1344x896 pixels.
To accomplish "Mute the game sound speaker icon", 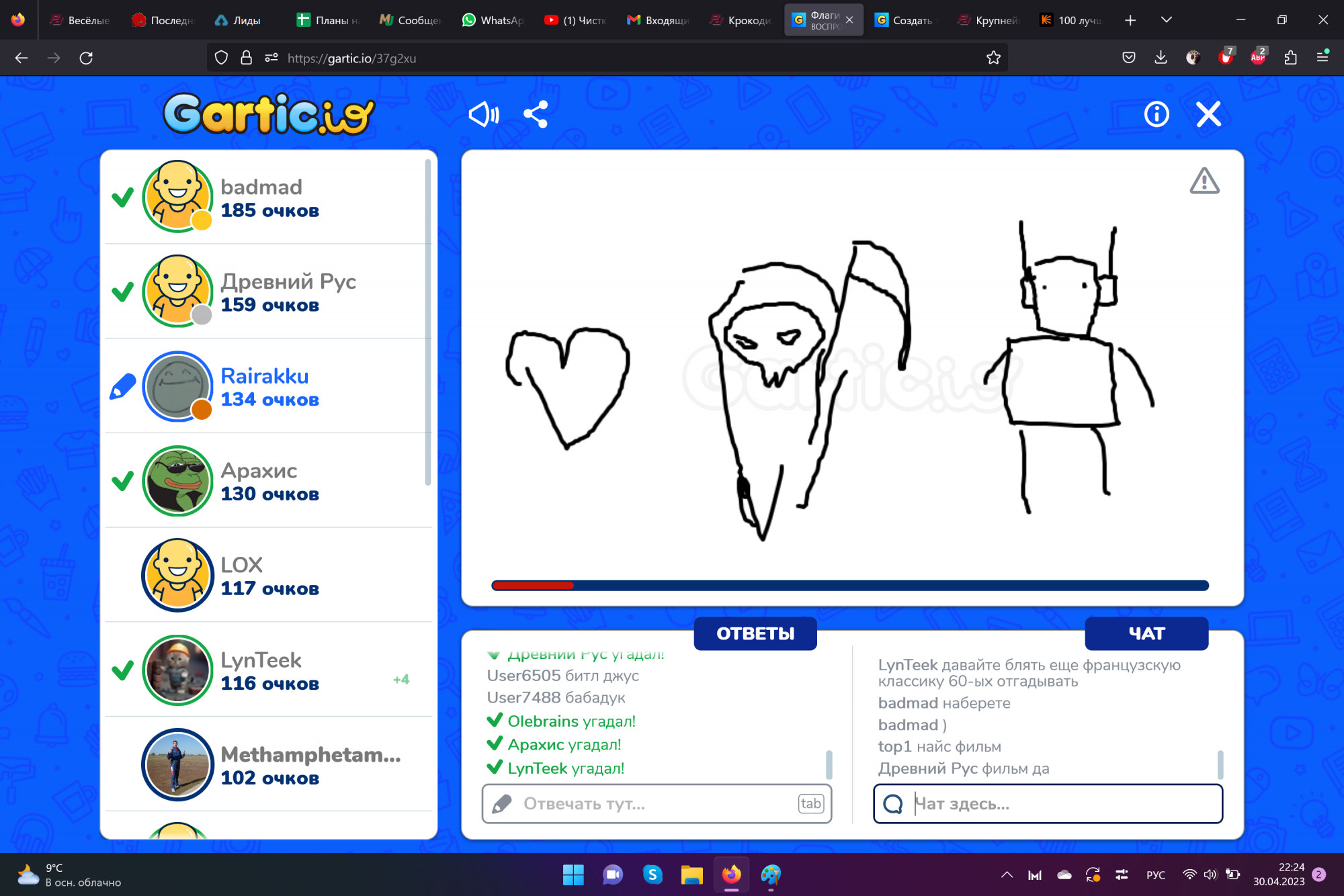I will (483, 114).
